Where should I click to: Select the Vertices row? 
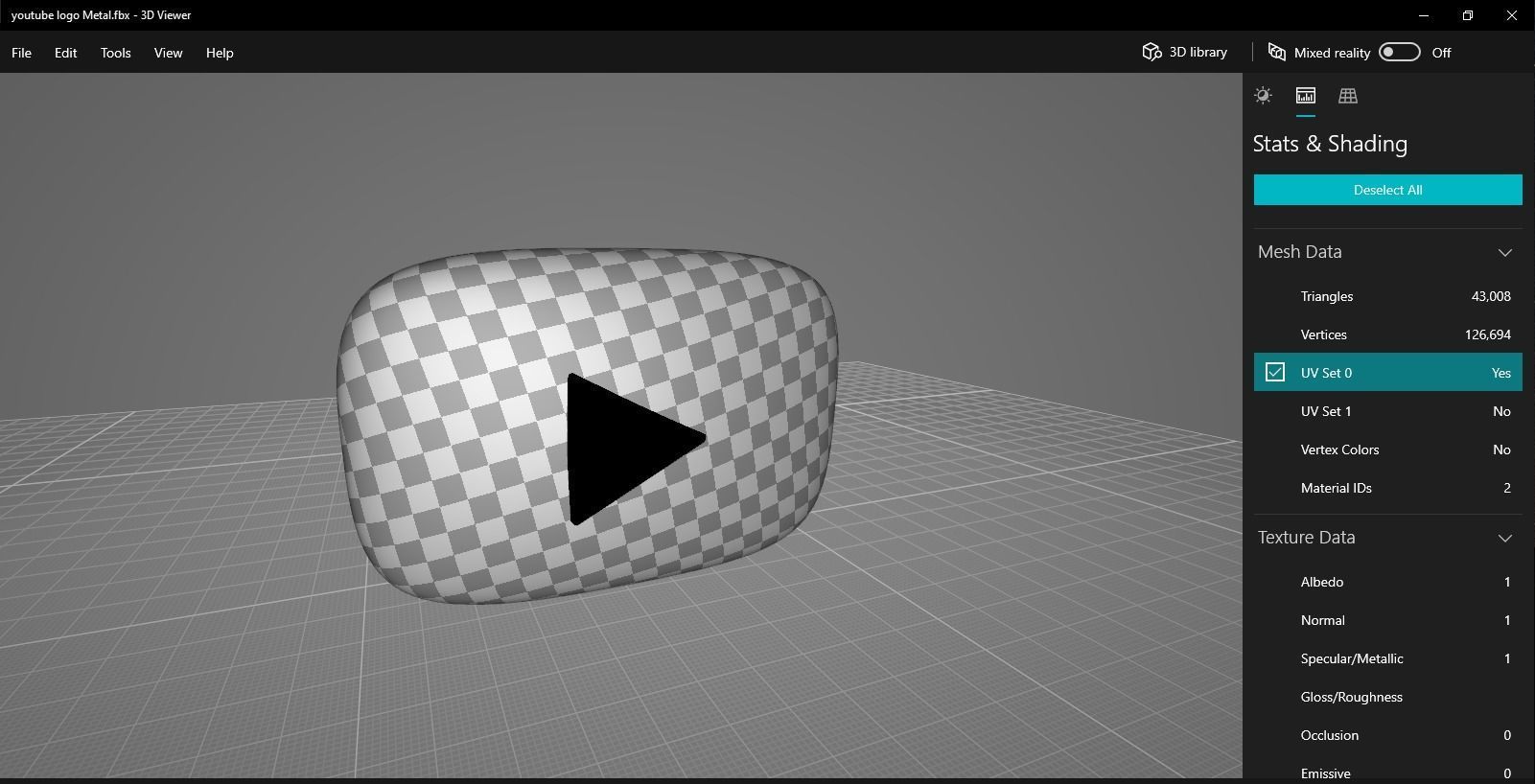pyautogui.click(x=1387, y=334)
